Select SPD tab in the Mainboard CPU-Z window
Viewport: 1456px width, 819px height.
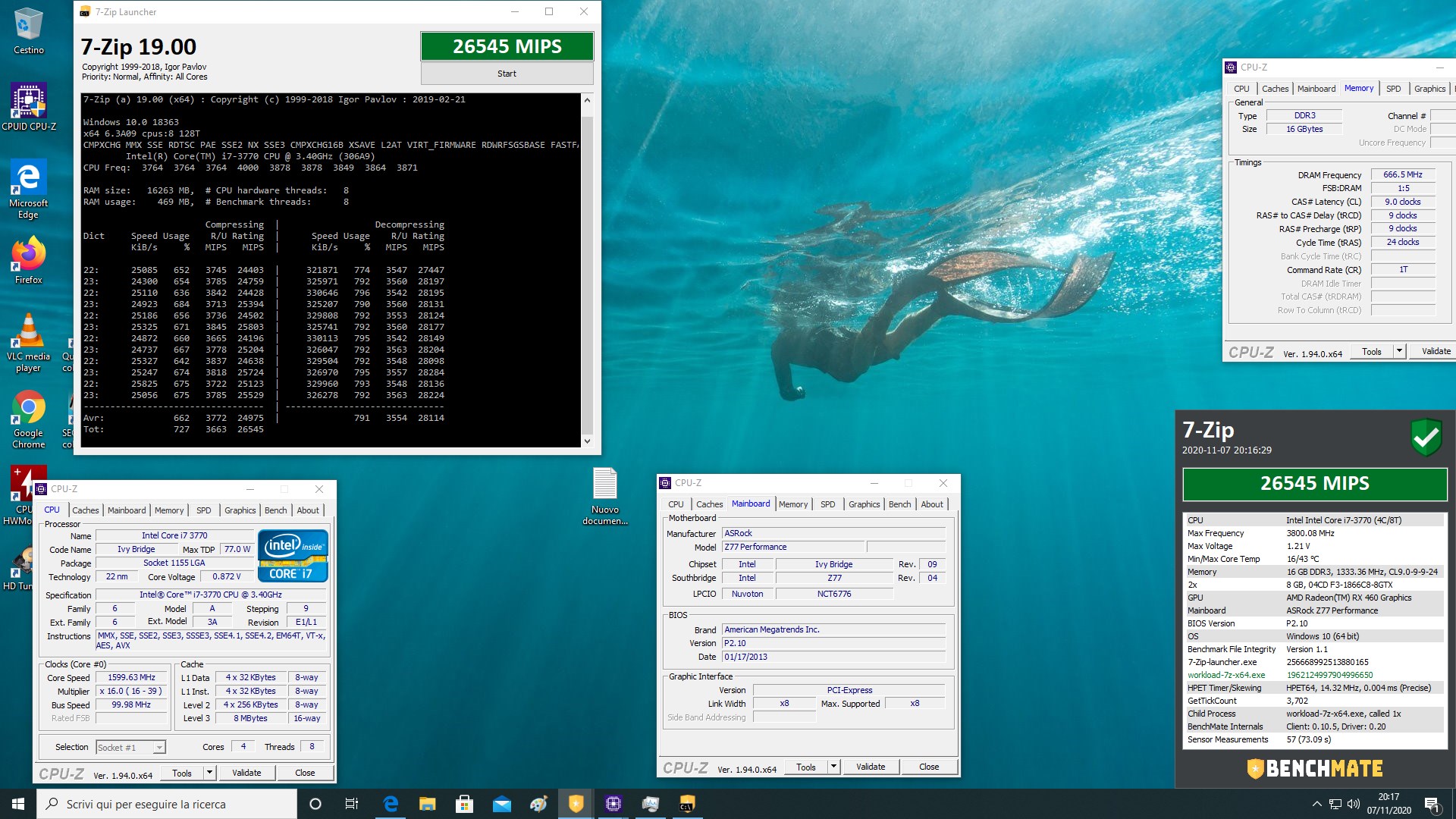click(827, 504)
